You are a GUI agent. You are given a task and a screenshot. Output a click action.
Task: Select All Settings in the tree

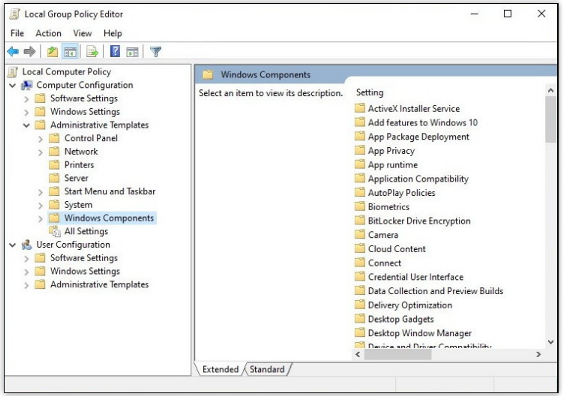click(86, 231)
